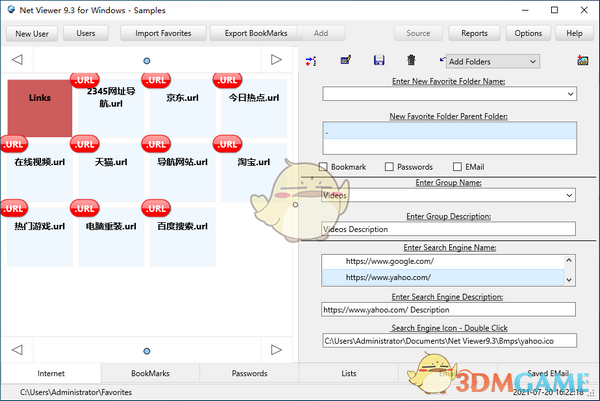The width and height of the screenshot is (600, 401).
Task: Expand the Group Name dropdown showing Videos
Action: pos(569,195)
